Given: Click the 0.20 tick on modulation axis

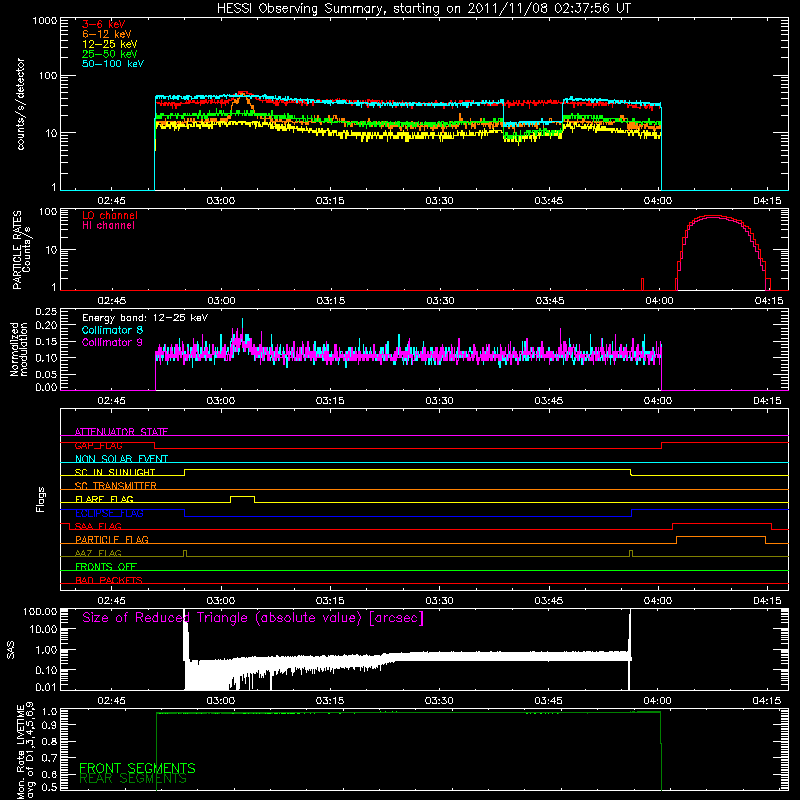Looking at the screenshot, I should 46,325.
